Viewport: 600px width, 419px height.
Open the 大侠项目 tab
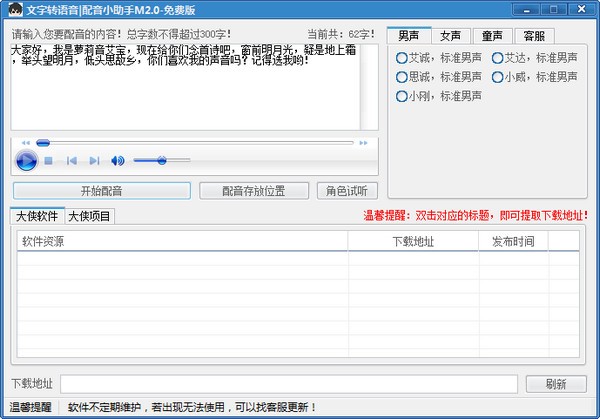click(x=90, y=216)
